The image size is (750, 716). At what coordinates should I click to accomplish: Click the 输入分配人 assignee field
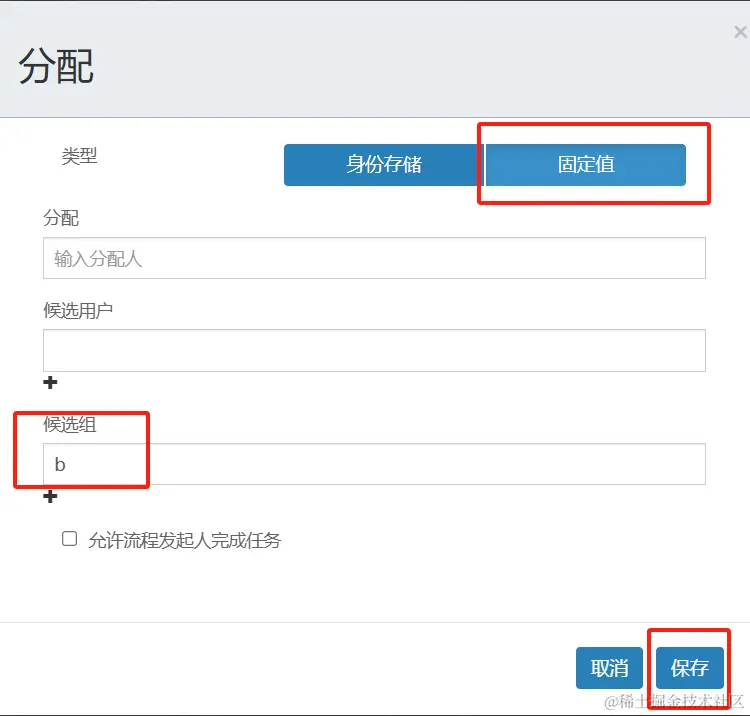coord(374,258)
